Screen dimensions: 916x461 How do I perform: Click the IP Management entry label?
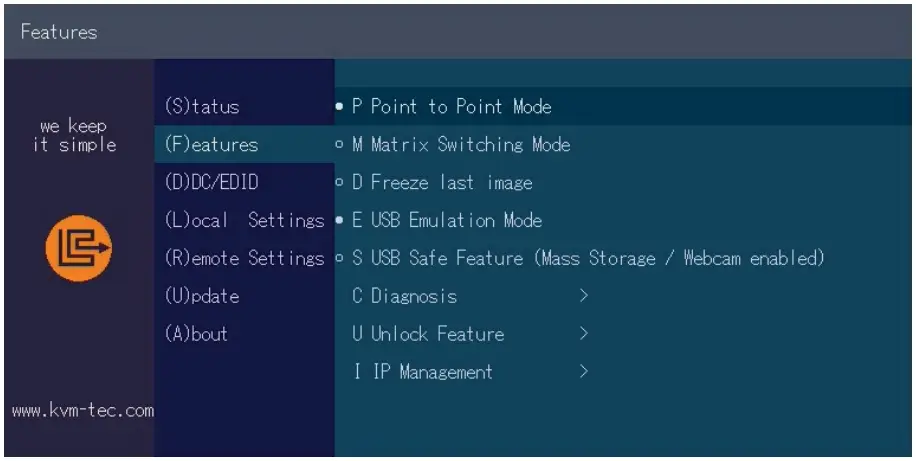422,372
